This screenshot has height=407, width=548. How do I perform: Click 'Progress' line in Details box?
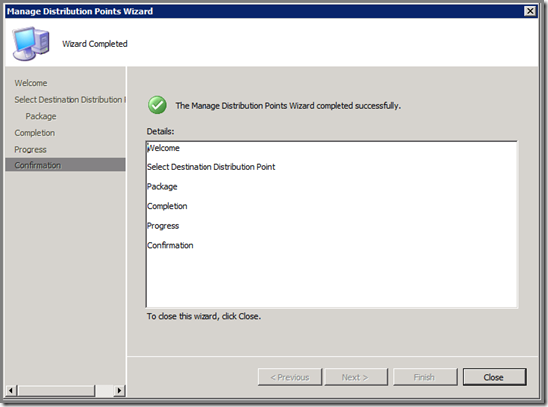pos(163,226)
